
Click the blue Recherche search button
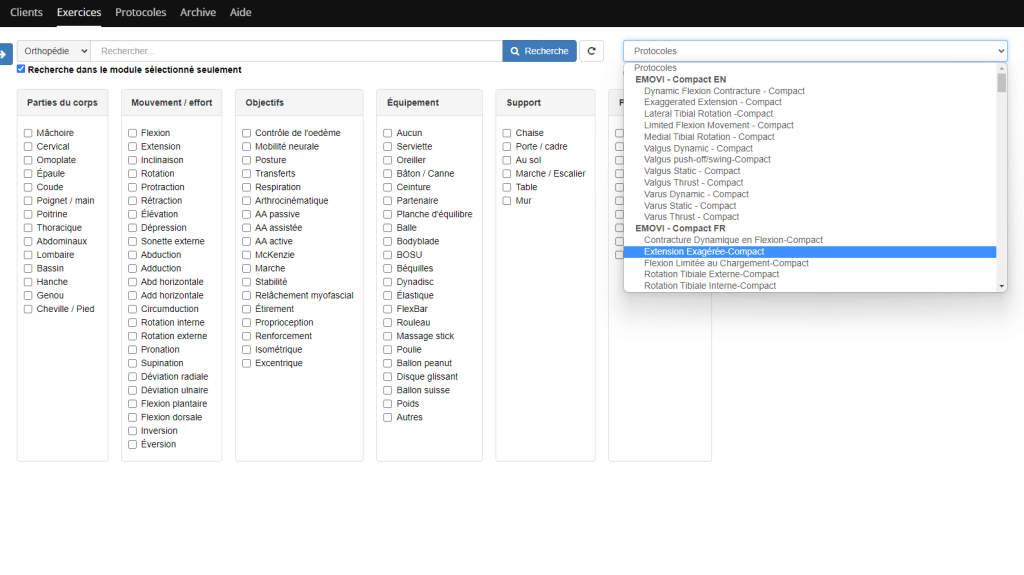[x=539, y=51]
